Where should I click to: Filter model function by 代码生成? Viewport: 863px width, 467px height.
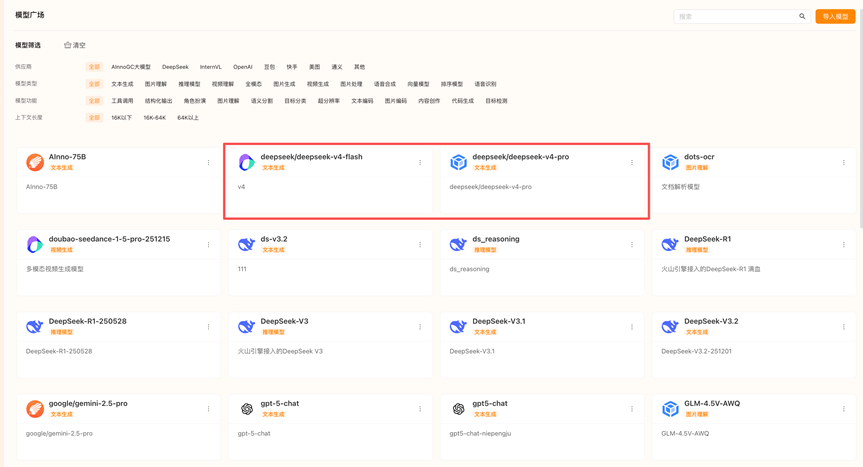click(462, 101)
